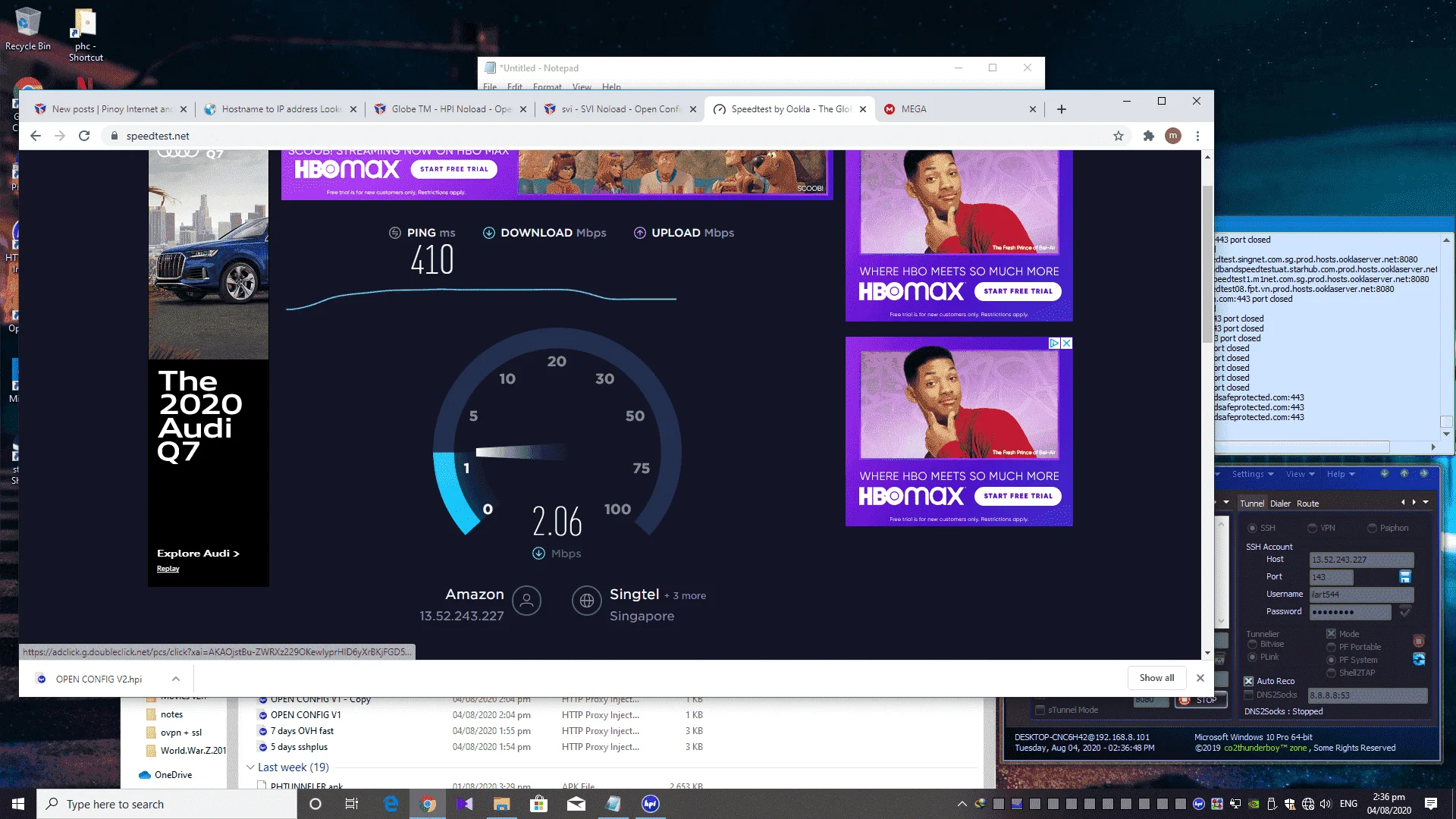Viewport: 1456px width, 819px height.
Task: Open the Start menu
Action: [18, 804]
